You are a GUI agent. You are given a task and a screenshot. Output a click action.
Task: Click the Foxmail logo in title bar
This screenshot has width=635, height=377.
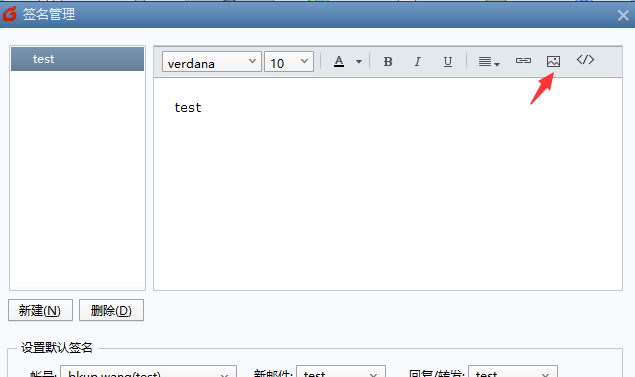(10, 14)
